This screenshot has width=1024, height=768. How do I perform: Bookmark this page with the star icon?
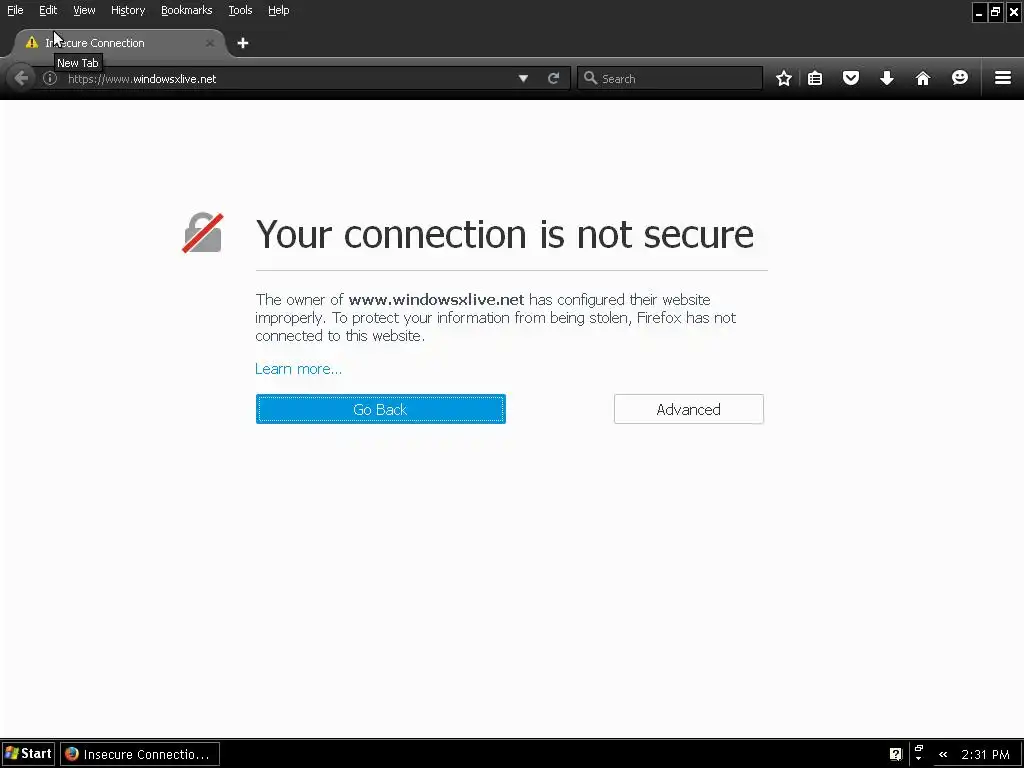(784, 78)
